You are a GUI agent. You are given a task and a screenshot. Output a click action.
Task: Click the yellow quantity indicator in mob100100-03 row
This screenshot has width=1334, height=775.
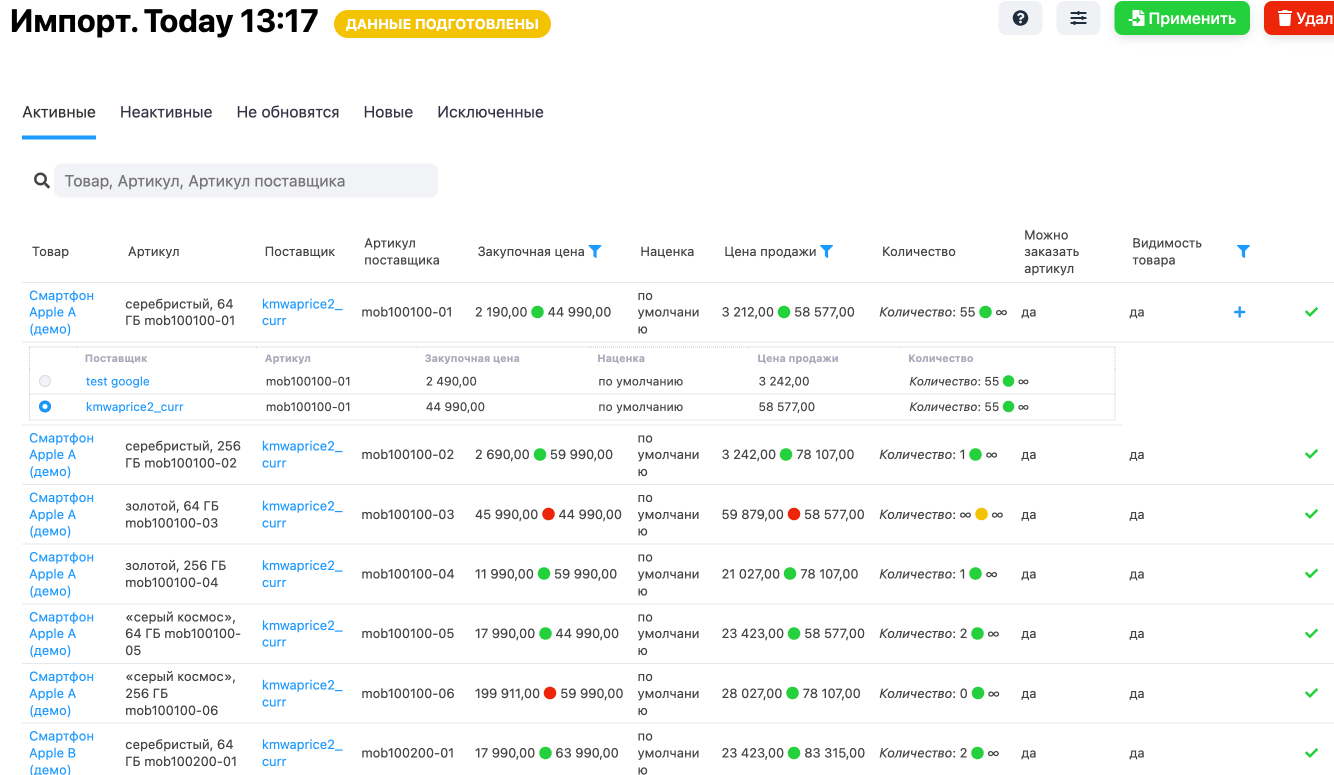(981, 514)
